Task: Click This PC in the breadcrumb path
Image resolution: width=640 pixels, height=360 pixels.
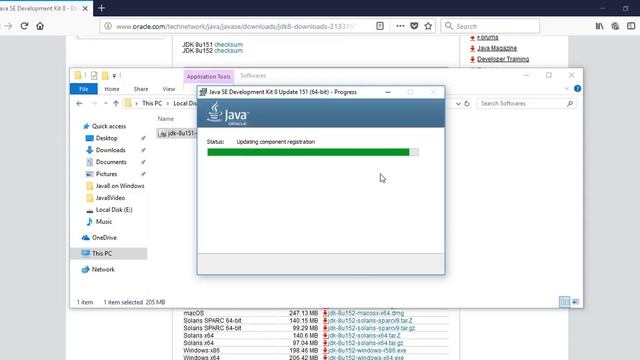Action: point(152,104)
